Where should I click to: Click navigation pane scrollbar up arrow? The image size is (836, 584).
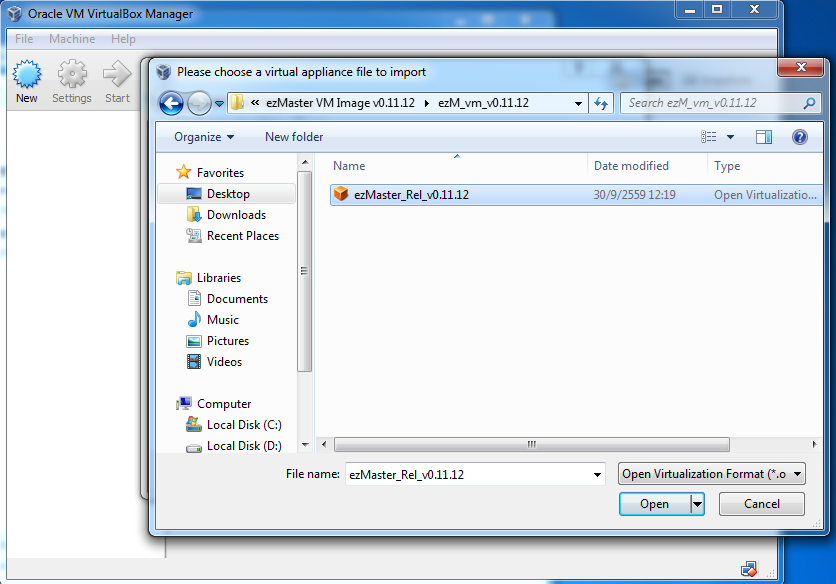pos(305,162)
